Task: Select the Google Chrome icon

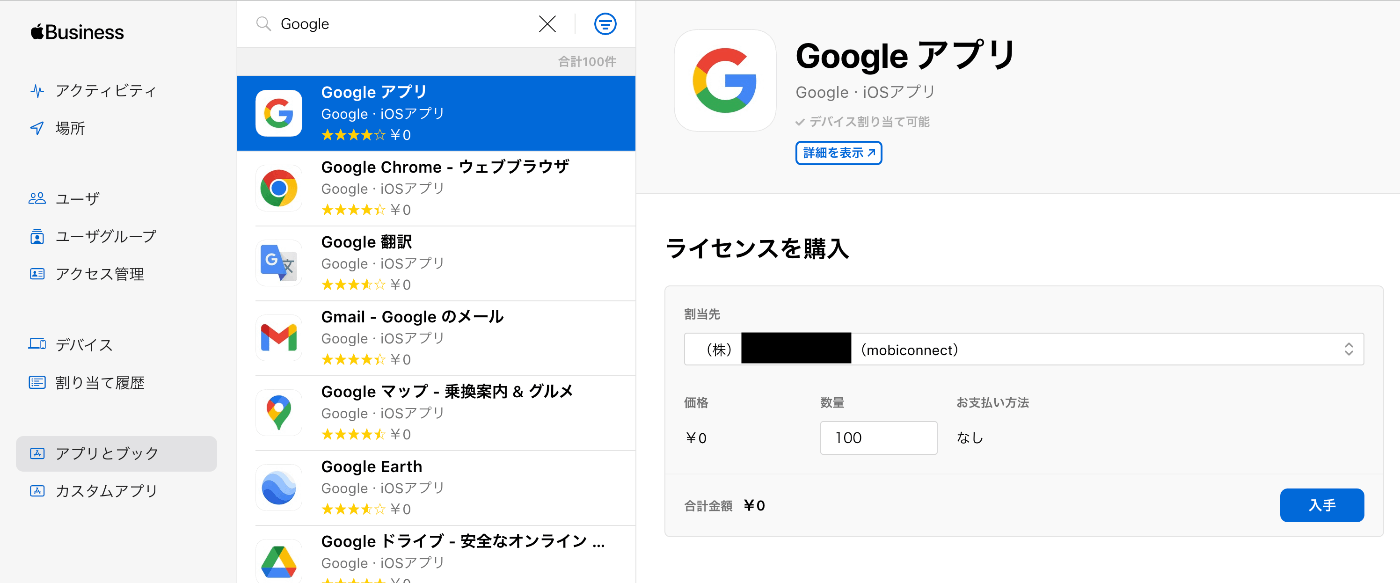Action: click(279, 188)
